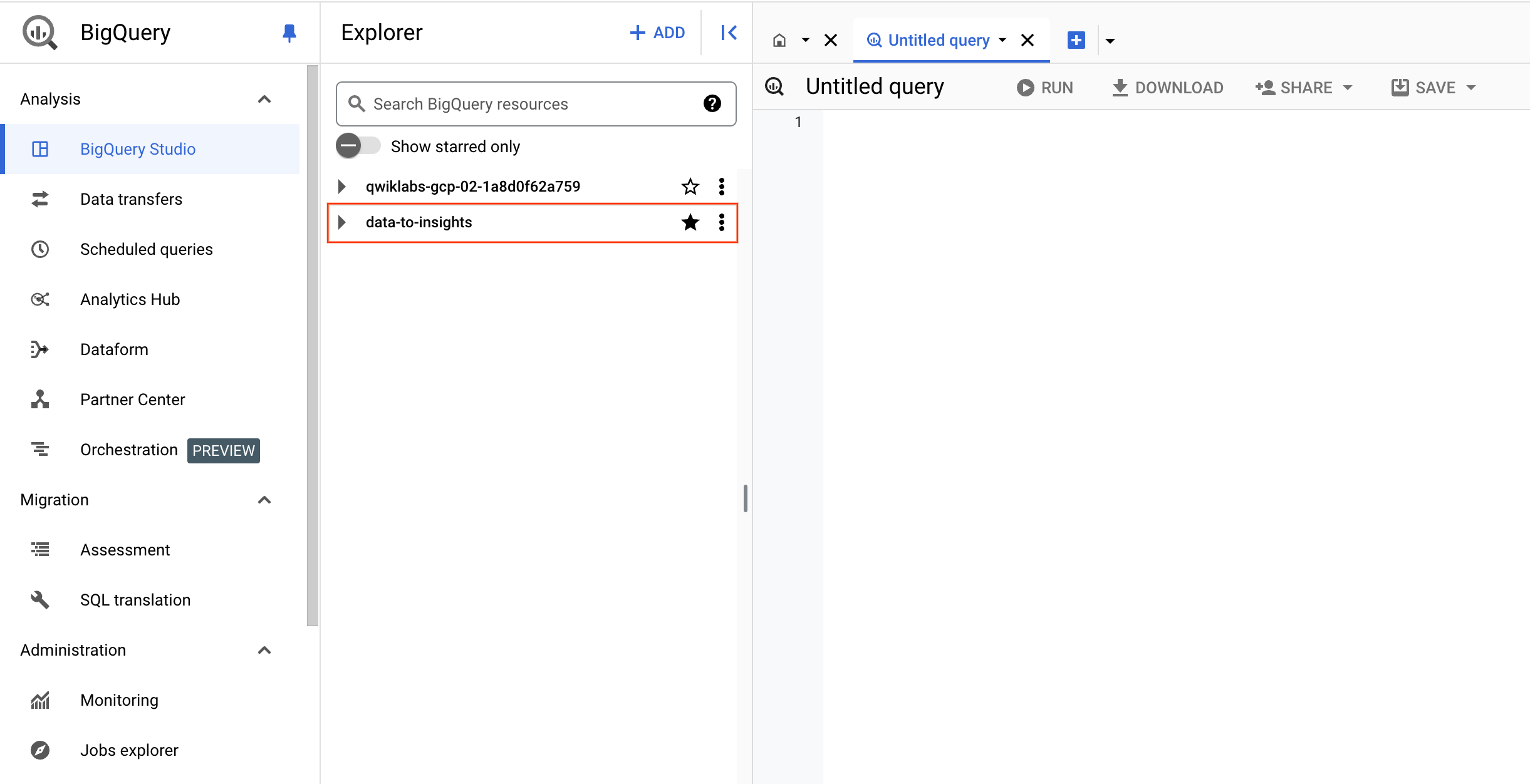Toggle Show starred only switch
Screen dimensions: 1530x784
(x=358, y=147)
